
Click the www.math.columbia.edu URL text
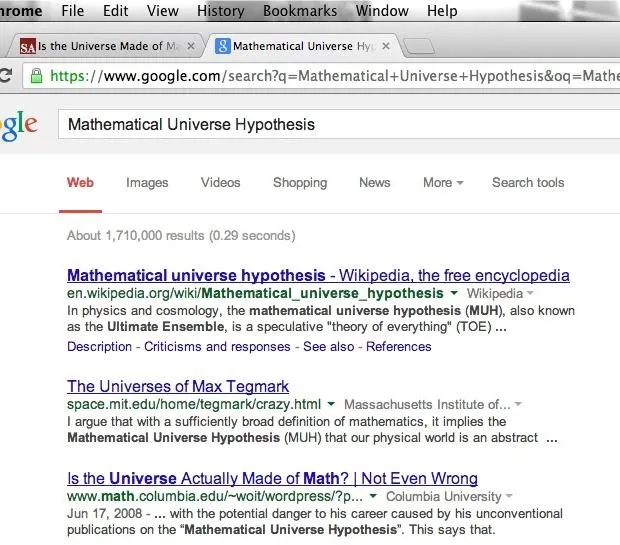click(x=215, y=496)
